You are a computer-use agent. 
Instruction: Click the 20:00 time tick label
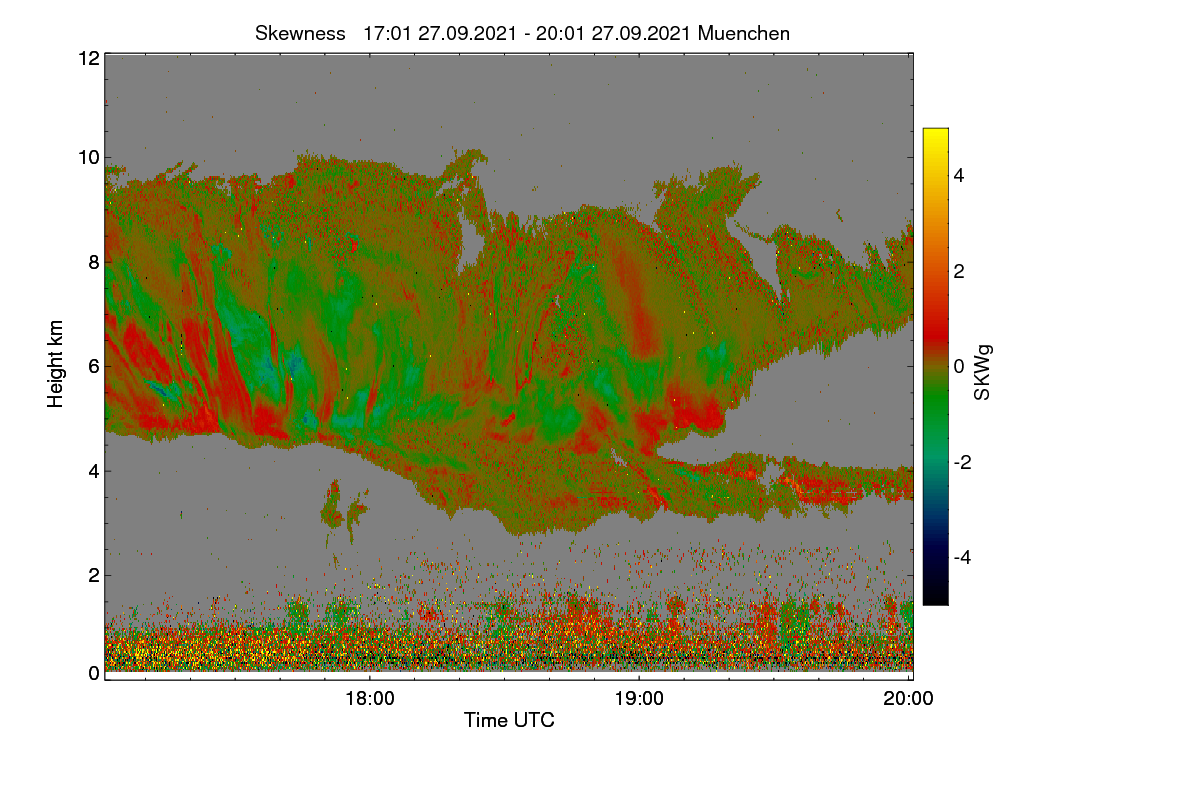pyautogui.click(x=909, y=699)
